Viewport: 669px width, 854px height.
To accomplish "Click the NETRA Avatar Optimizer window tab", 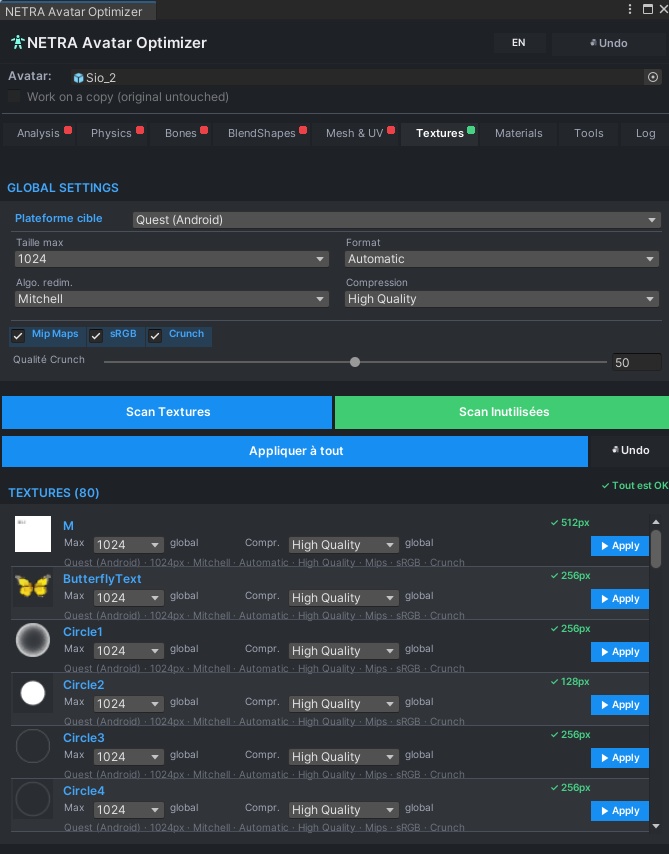I will click(77, 11).
